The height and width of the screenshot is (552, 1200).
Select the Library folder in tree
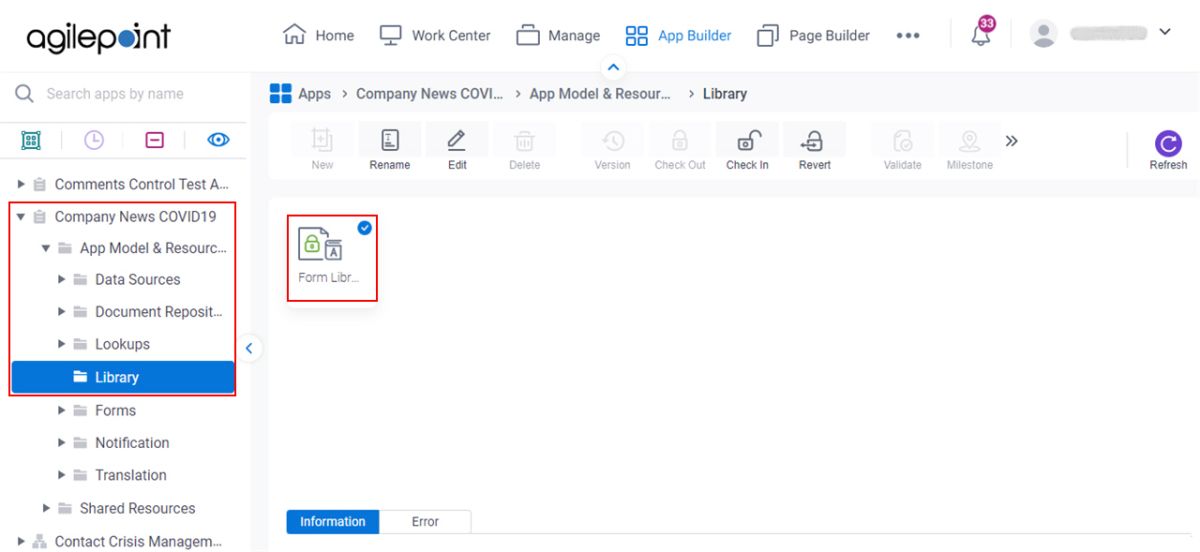click(123, 377)
